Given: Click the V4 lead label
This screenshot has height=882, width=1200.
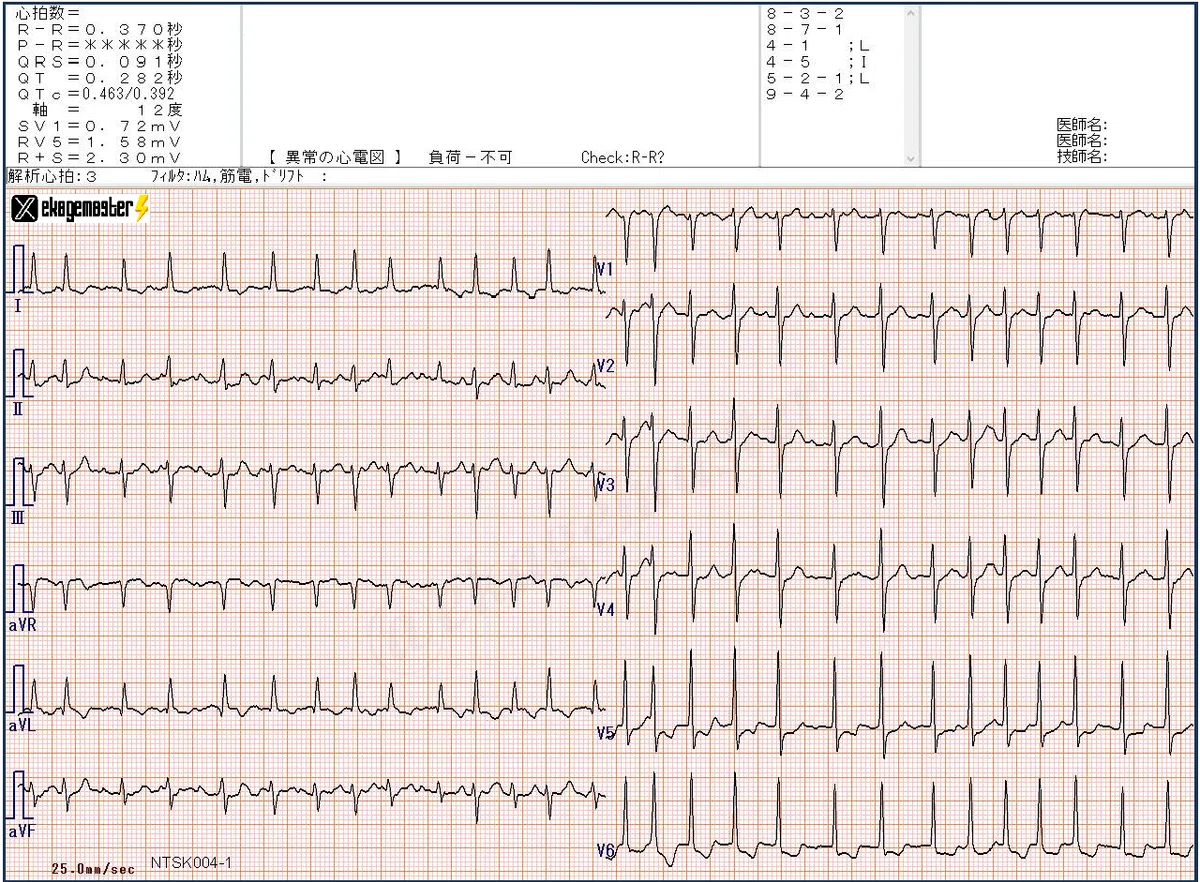Looking at the screenshot, I should point(605,609).
